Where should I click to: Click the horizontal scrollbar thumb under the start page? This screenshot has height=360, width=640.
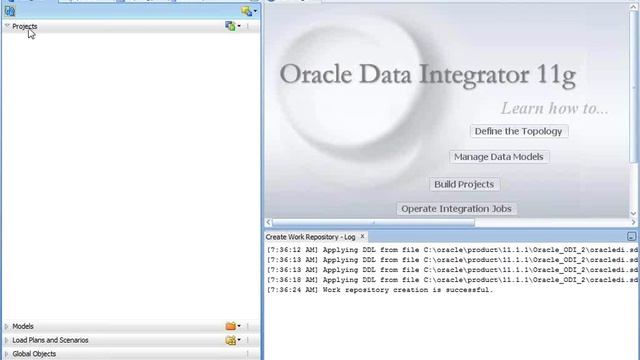click(x=373, y=222)
